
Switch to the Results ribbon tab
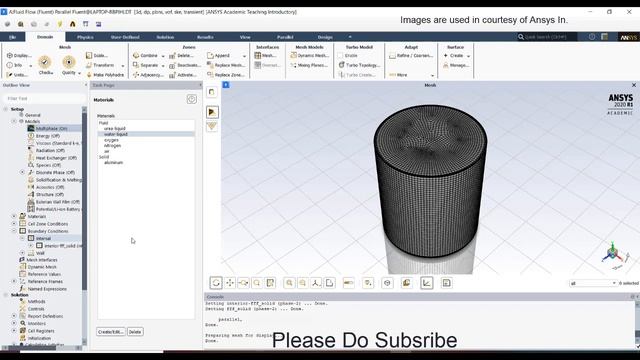coord(205,37)
